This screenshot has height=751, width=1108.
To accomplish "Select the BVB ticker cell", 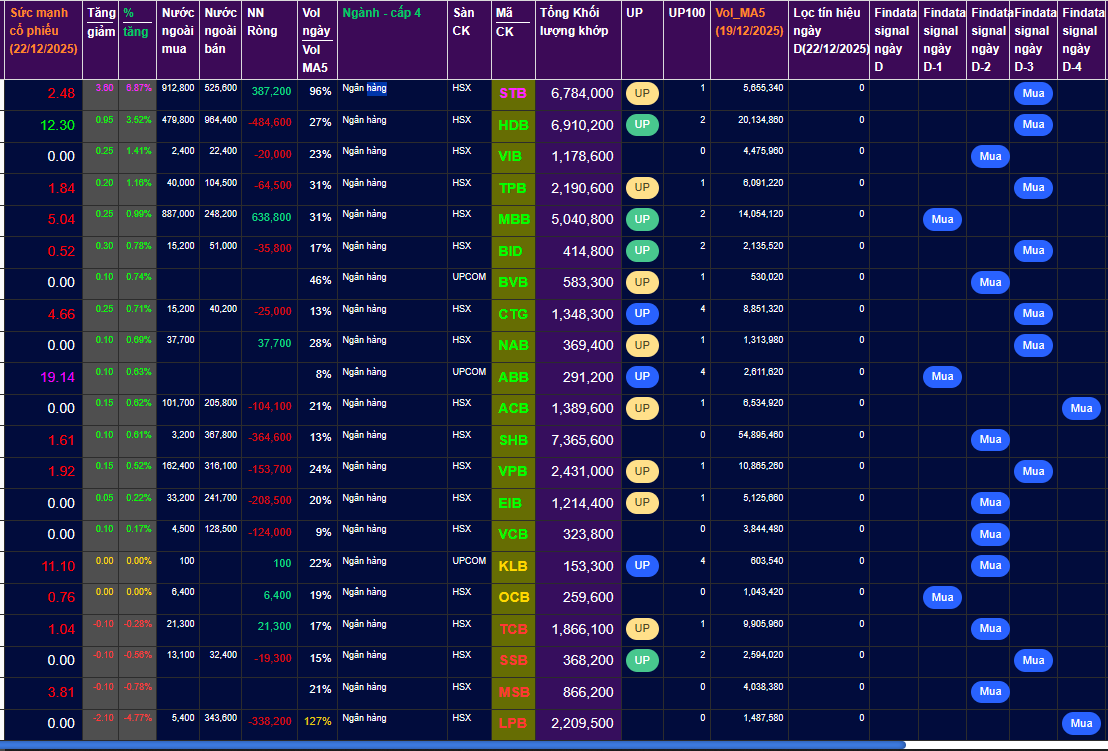I will (x=513, y=283).
